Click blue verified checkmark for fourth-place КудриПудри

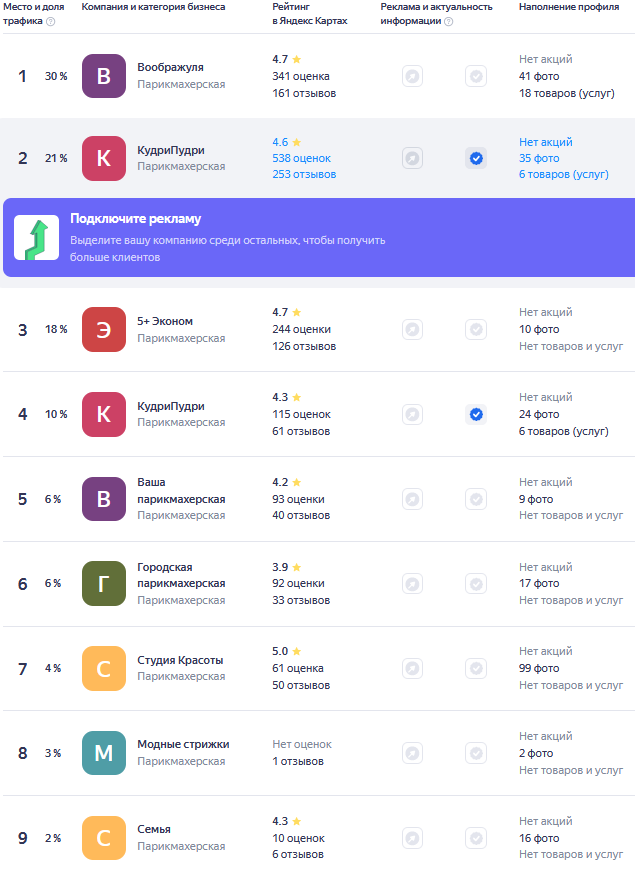476,414
